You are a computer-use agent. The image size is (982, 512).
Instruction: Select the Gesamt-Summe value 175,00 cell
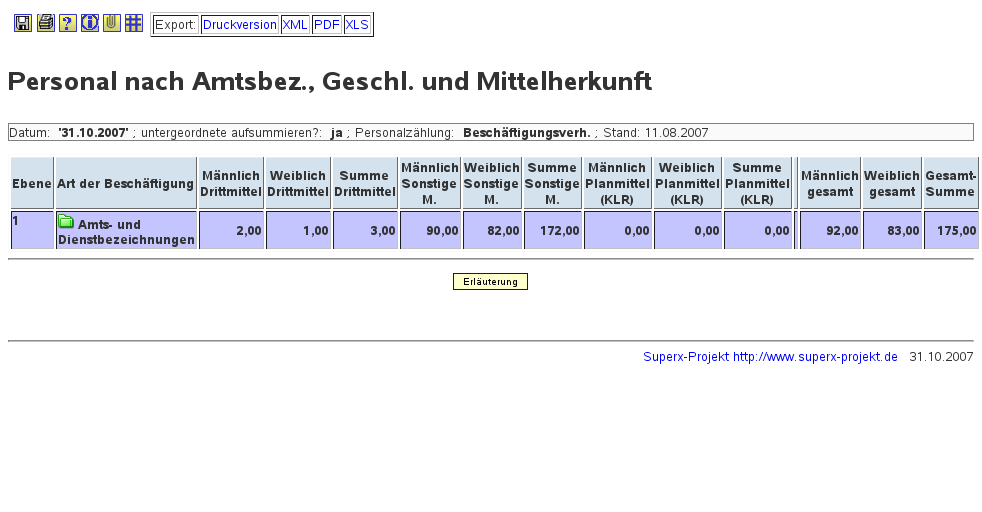(x=950, y=231)
